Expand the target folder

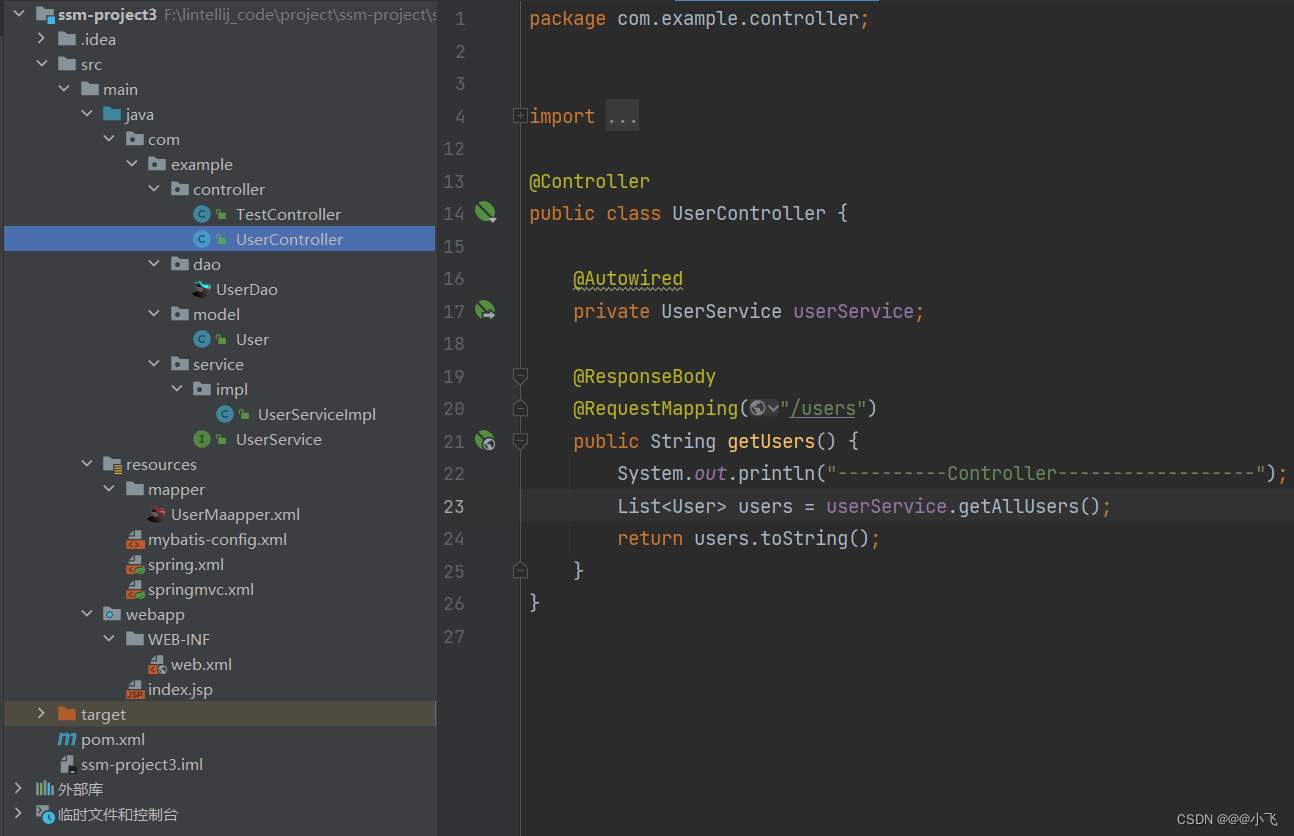point(41,713)
